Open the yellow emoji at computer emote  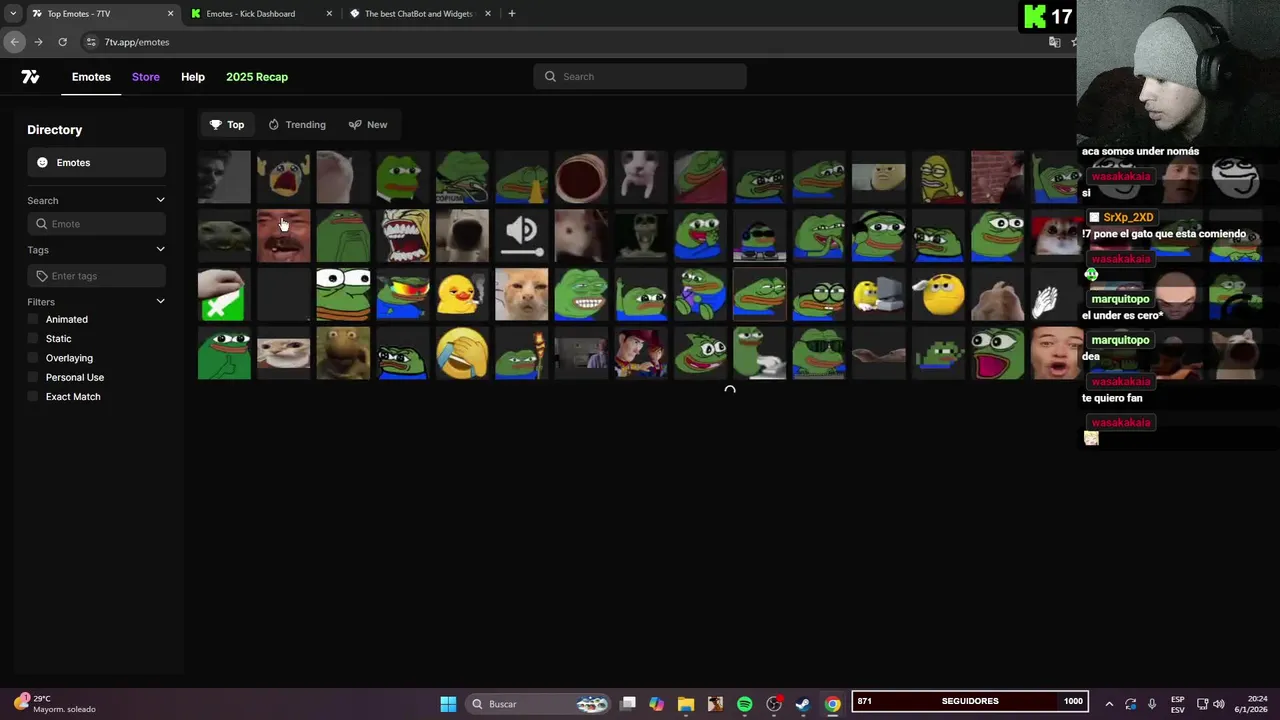(878, 295)
